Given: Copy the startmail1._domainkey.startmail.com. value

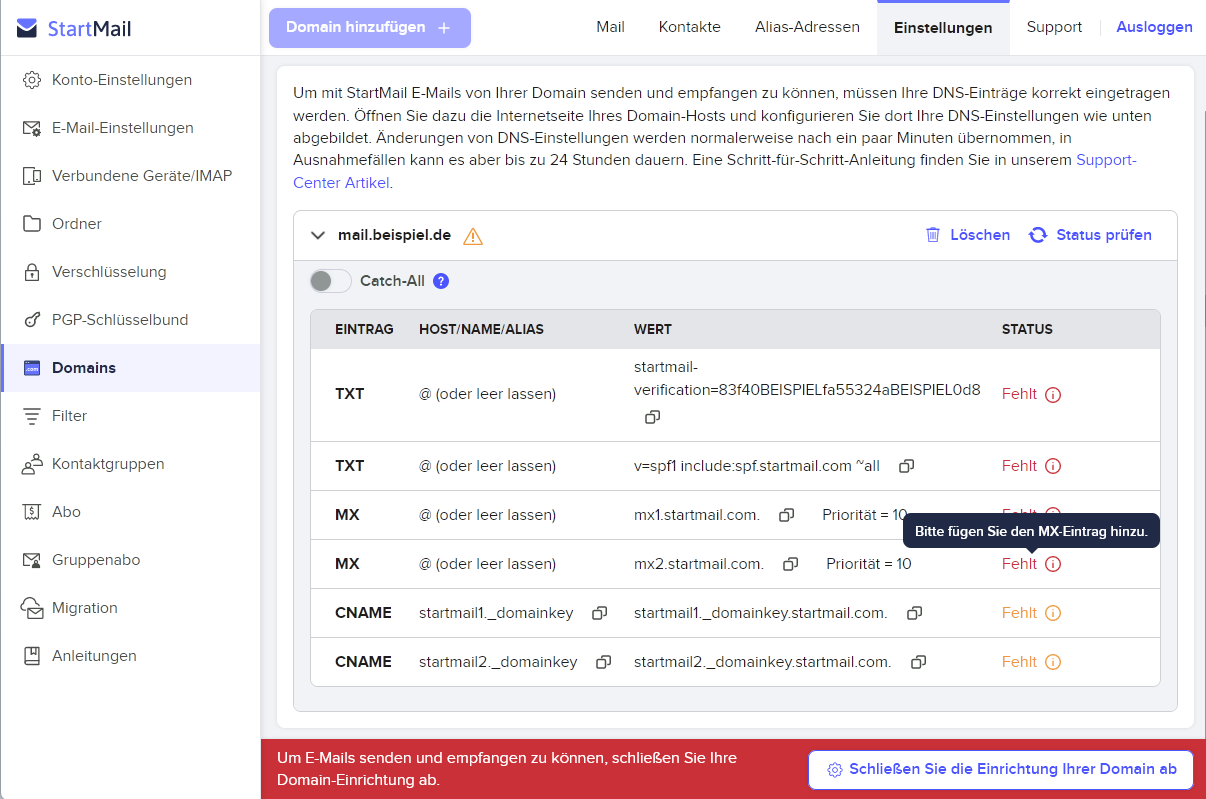Looking at the screenshot, I should [914, 613].
